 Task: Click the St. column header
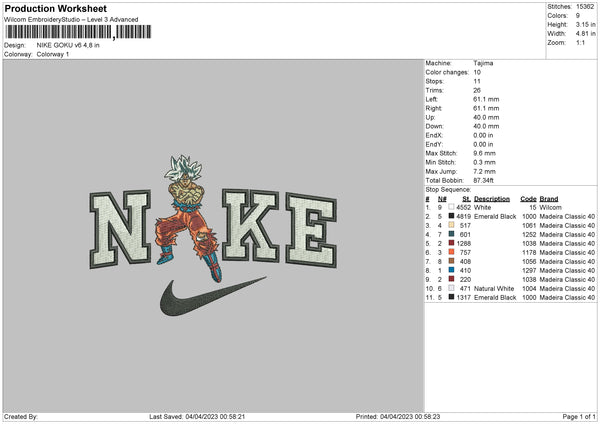pos(466,199)
